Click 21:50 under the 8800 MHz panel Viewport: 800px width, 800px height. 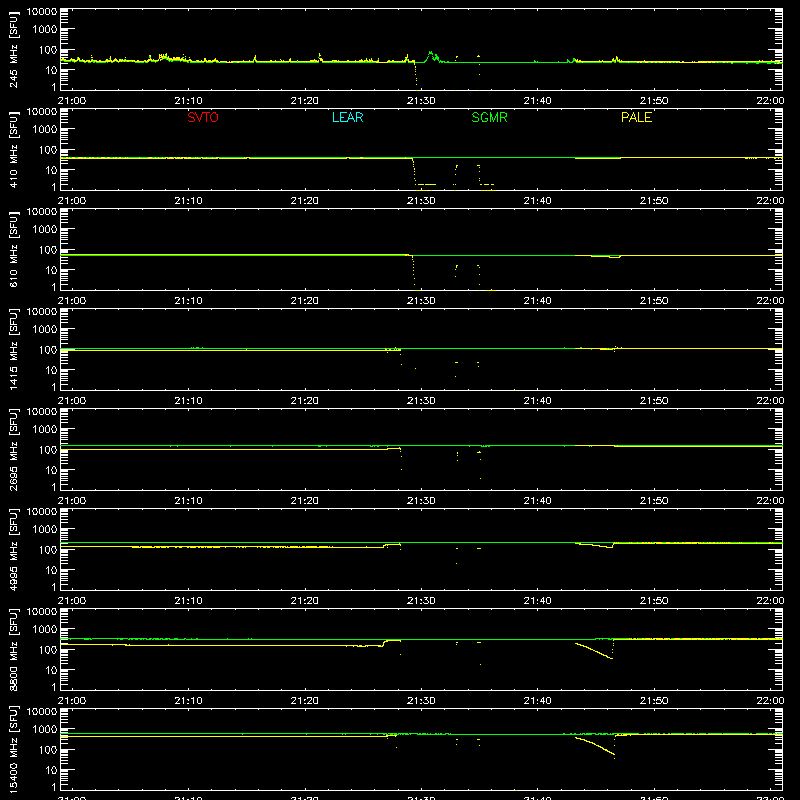pos(654,701)
